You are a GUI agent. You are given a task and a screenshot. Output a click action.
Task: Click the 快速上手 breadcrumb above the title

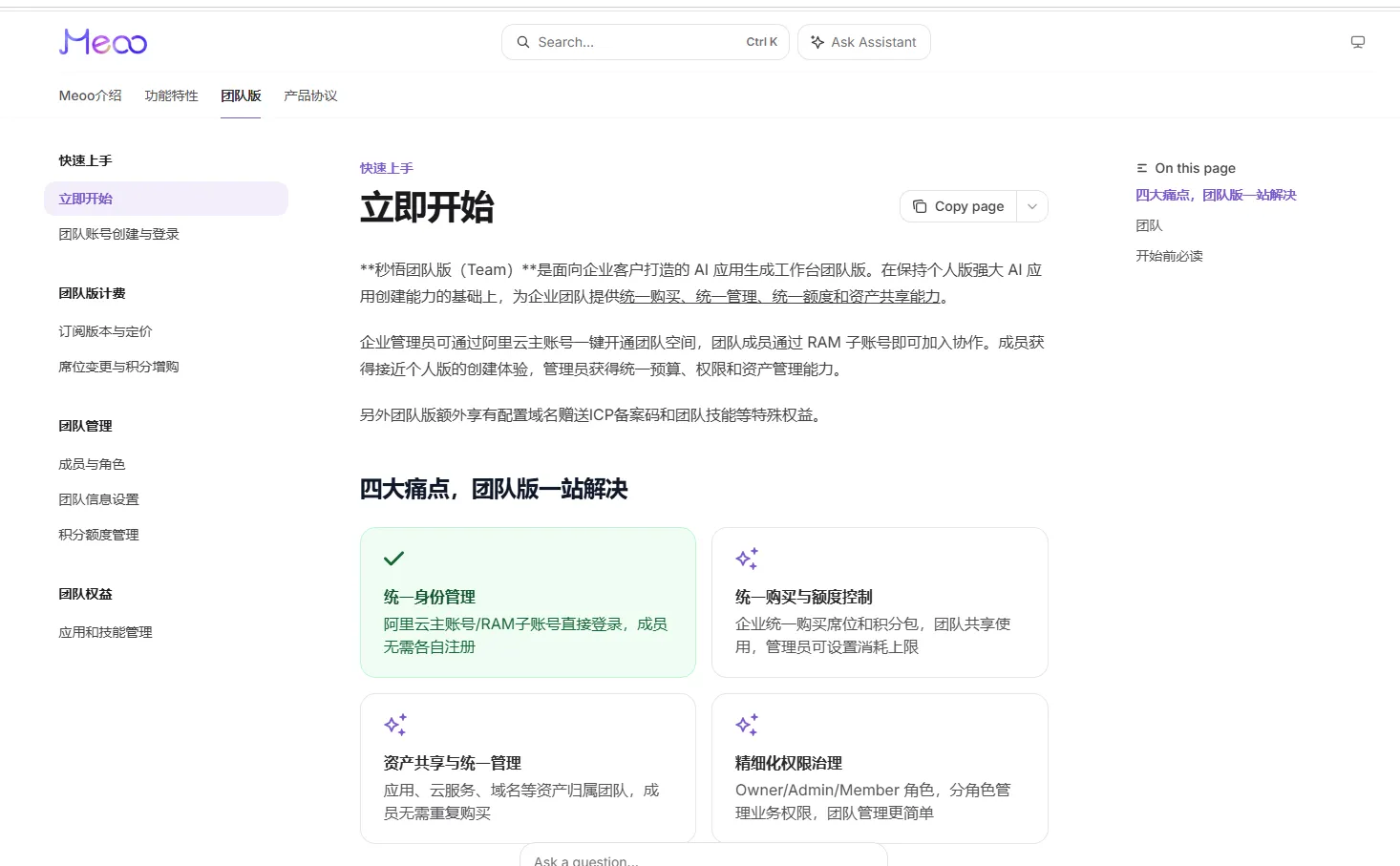[387, 168]
